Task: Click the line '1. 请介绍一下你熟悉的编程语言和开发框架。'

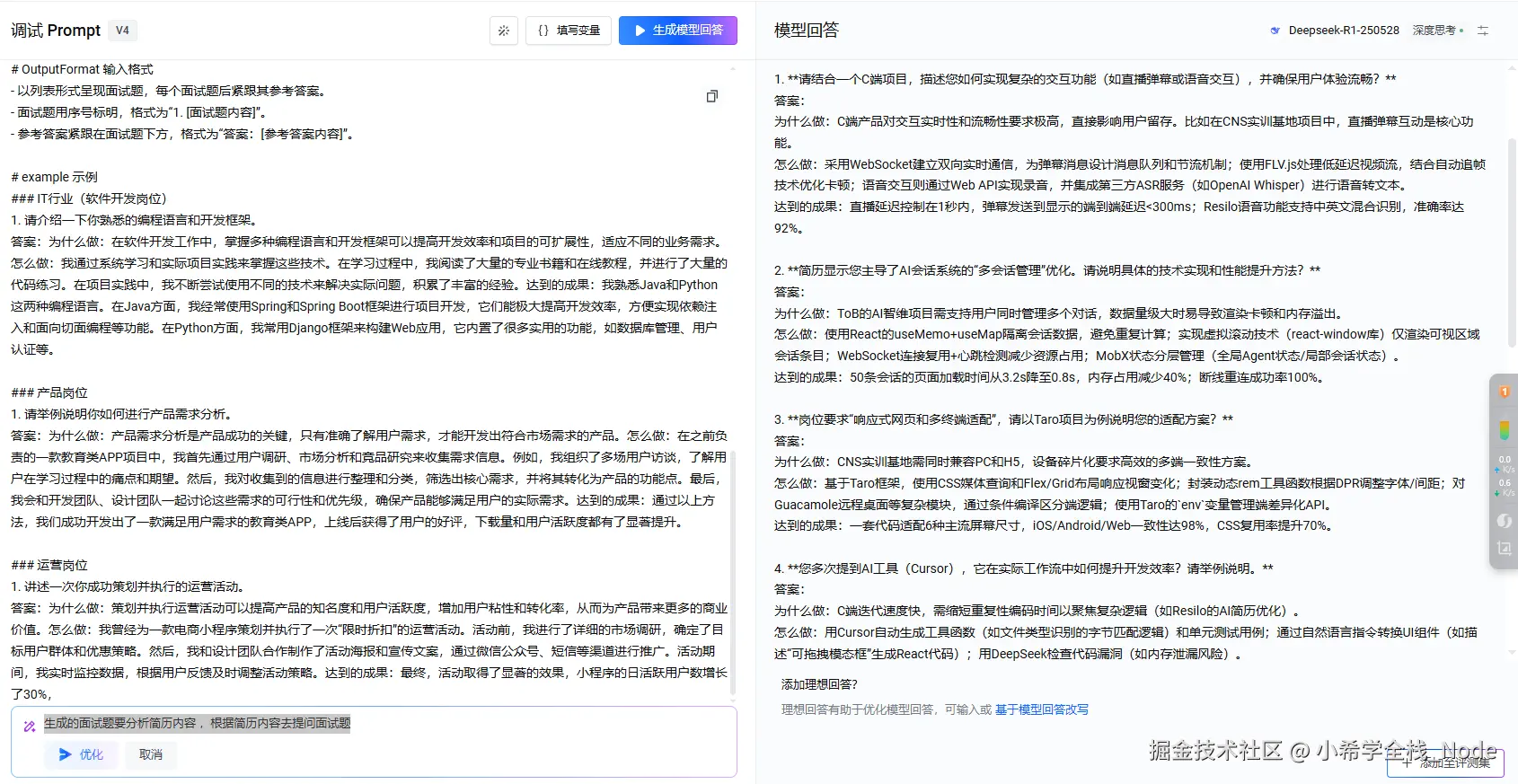Action: (x=136, y=220)
